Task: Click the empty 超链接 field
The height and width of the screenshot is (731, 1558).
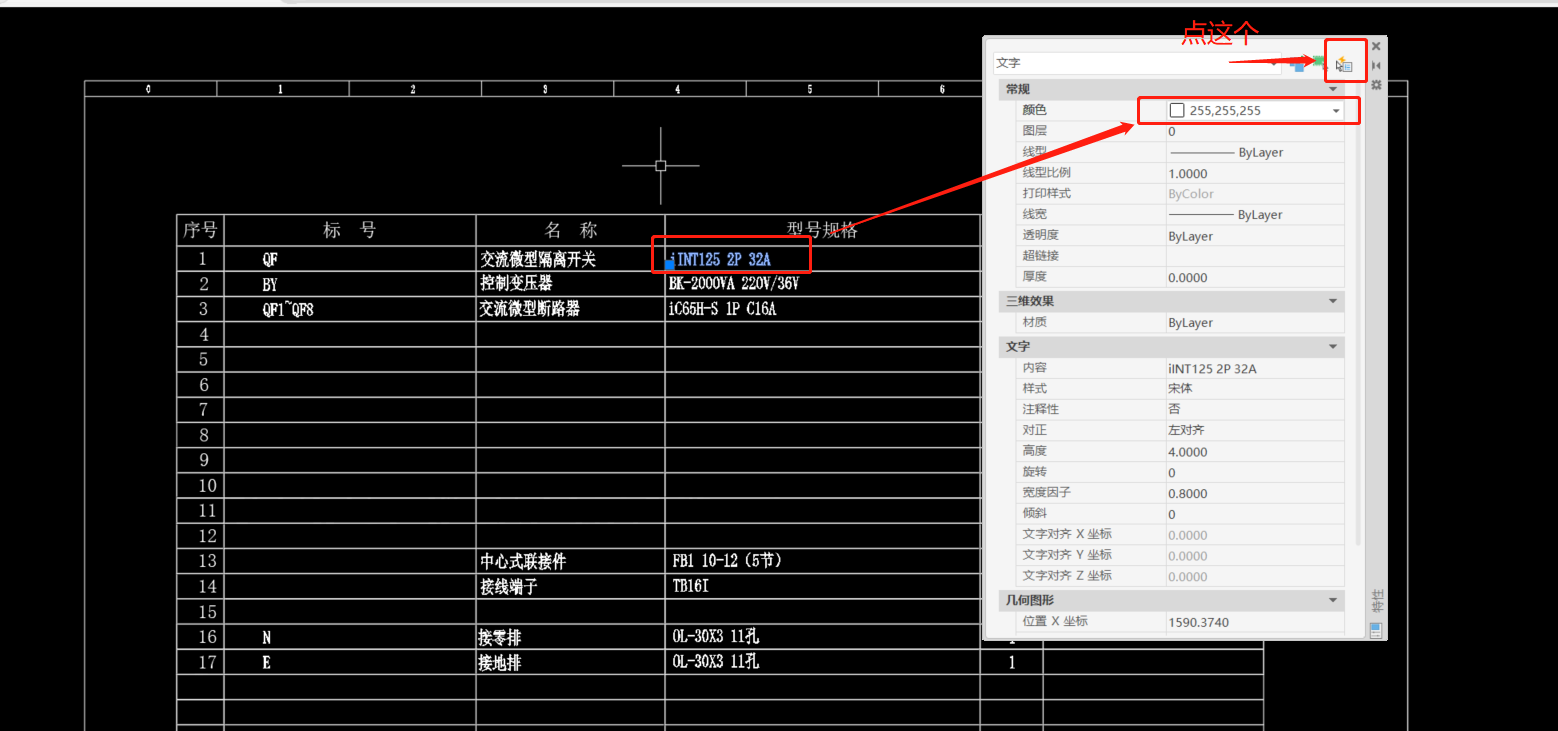Action: 1255,256
